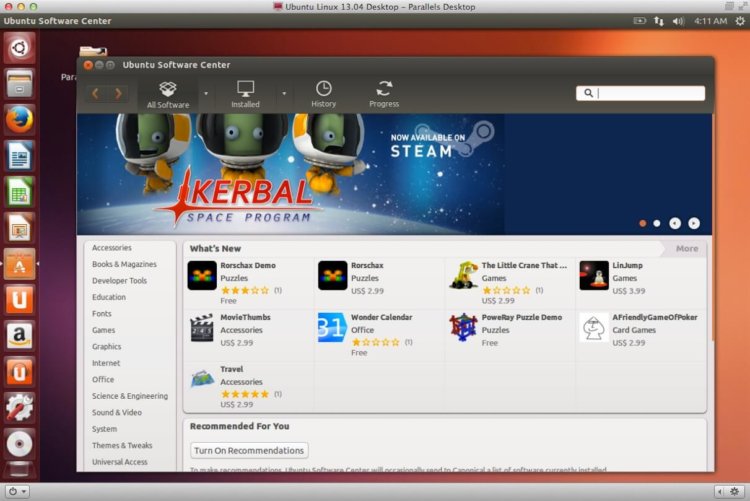Open Ubuntu One Music from launcher
The image size is (750, 501).
tap(19, 372)
